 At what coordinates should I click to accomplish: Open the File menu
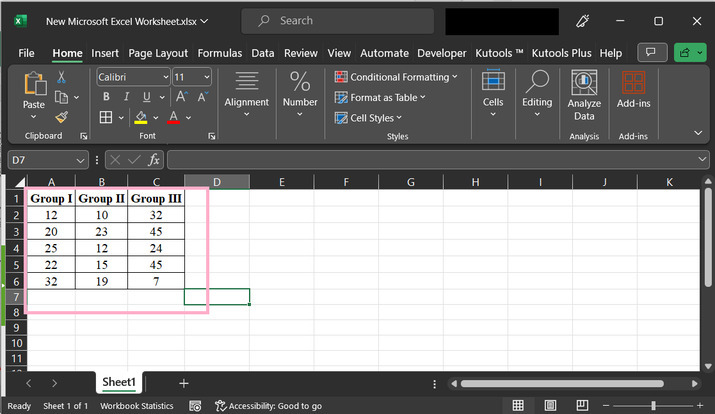point(26,53)
